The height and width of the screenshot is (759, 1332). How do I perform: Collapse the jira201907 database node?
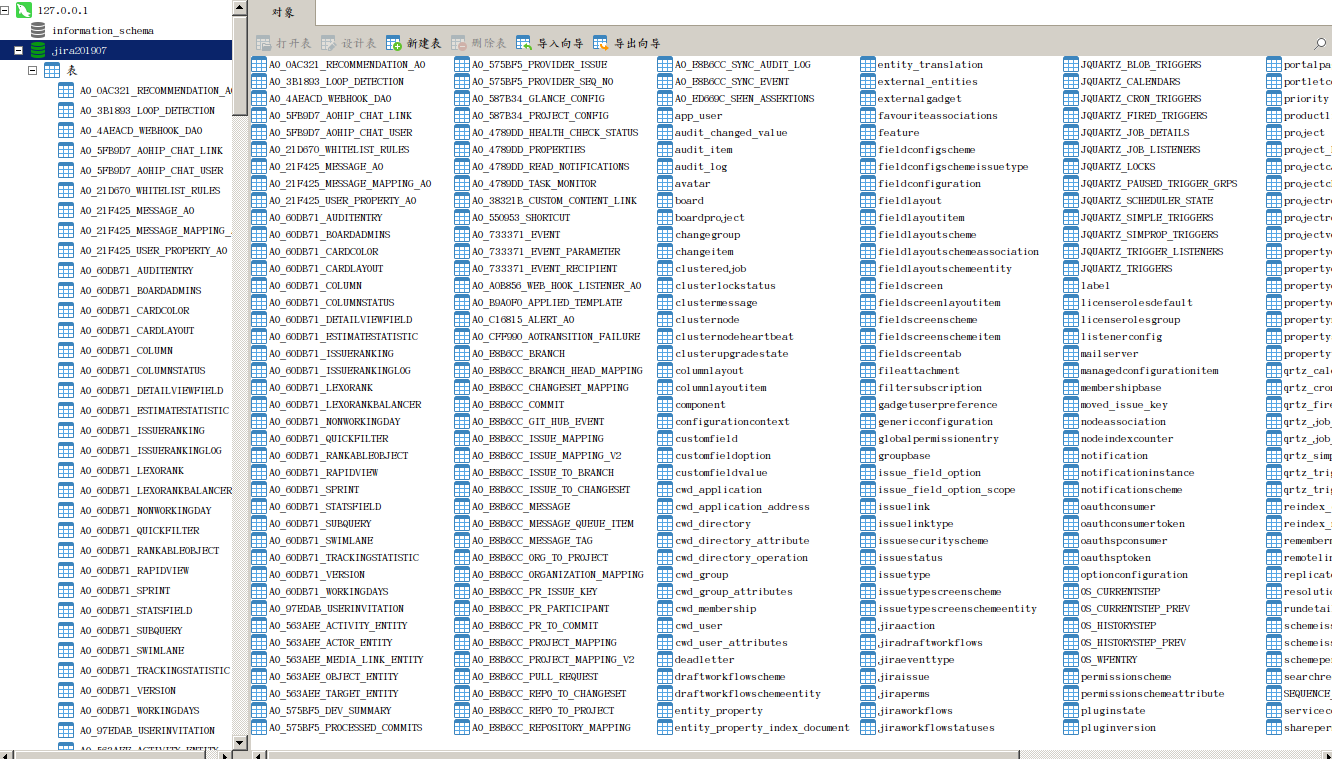click(x=17, y=50)
